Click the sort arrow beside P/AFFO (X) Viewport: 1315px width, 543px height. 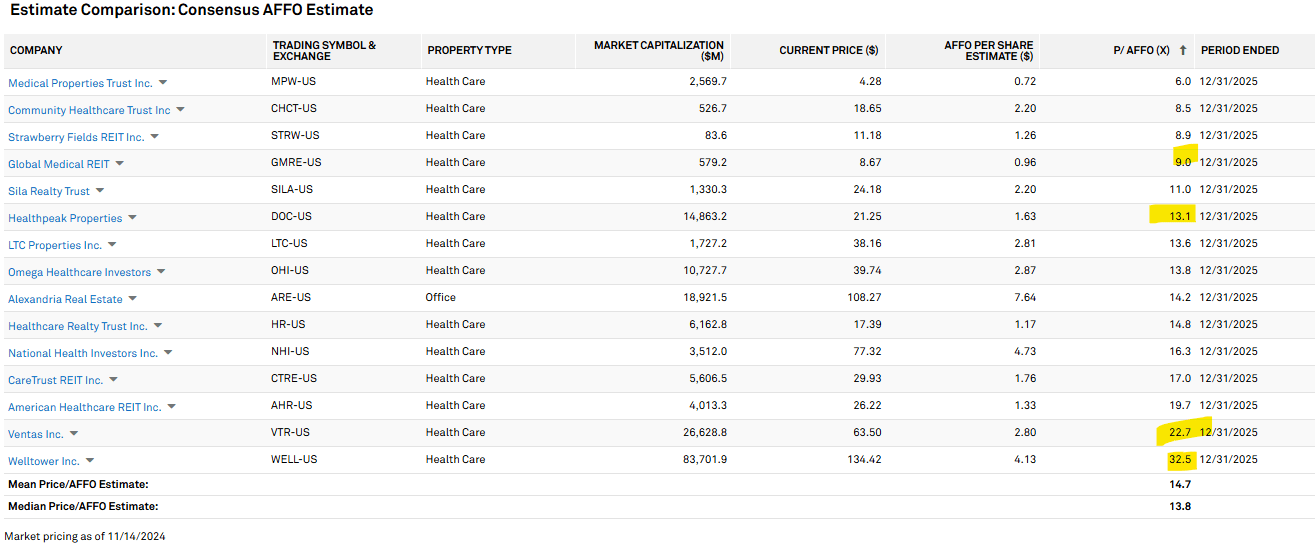(1183, 50)
